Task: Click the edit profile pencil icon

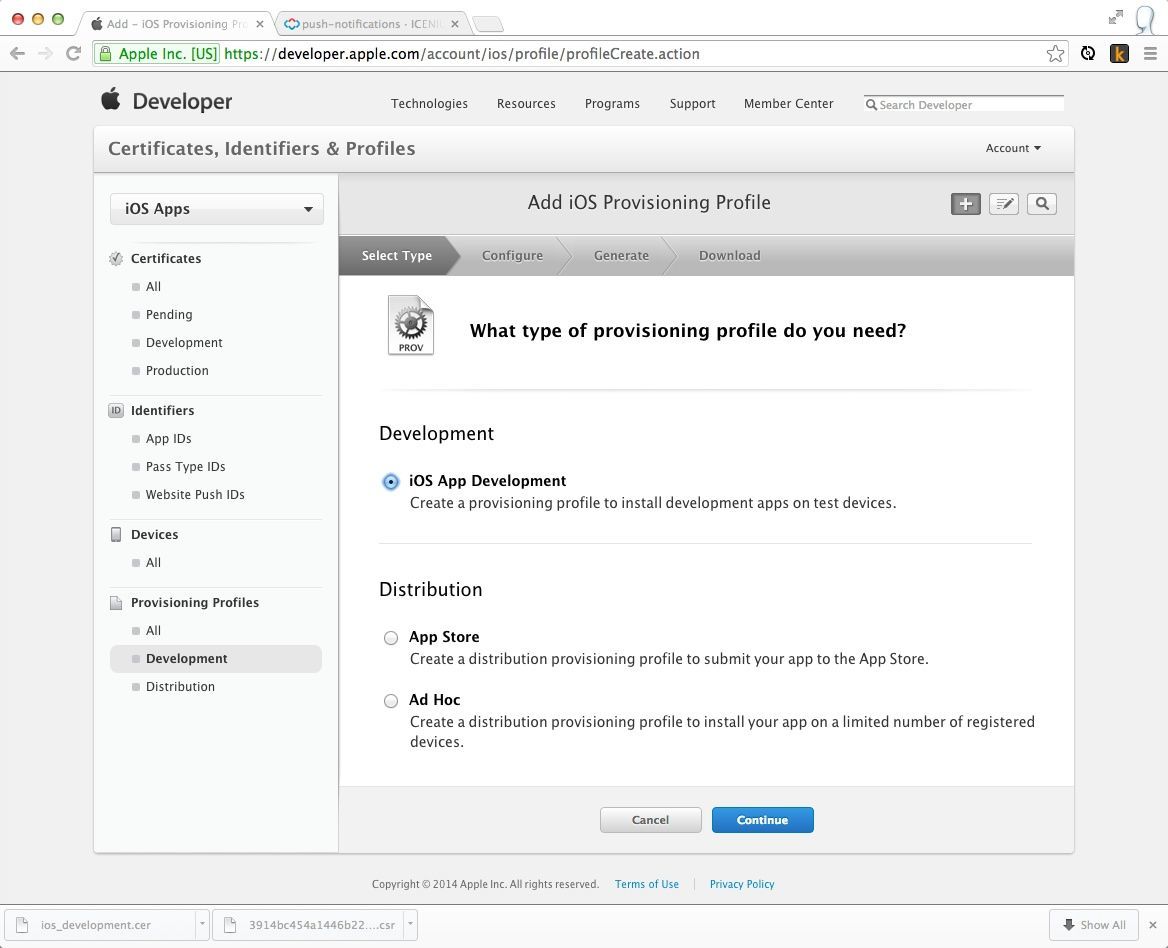Action: pos(1003,204)
